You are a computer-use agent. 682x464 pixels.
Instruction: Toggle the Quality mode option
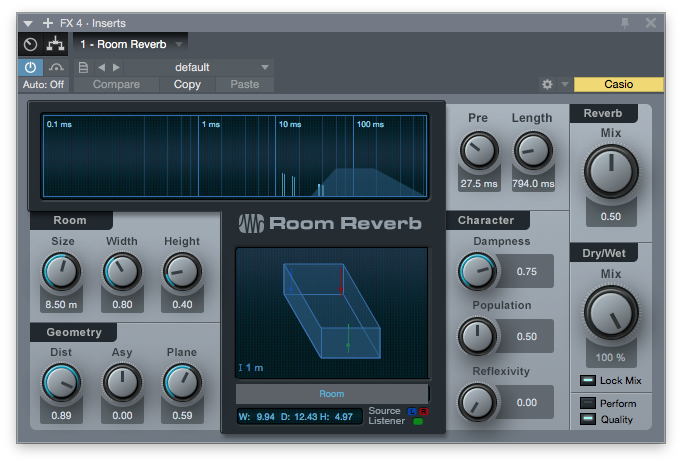tap(588, 419)
